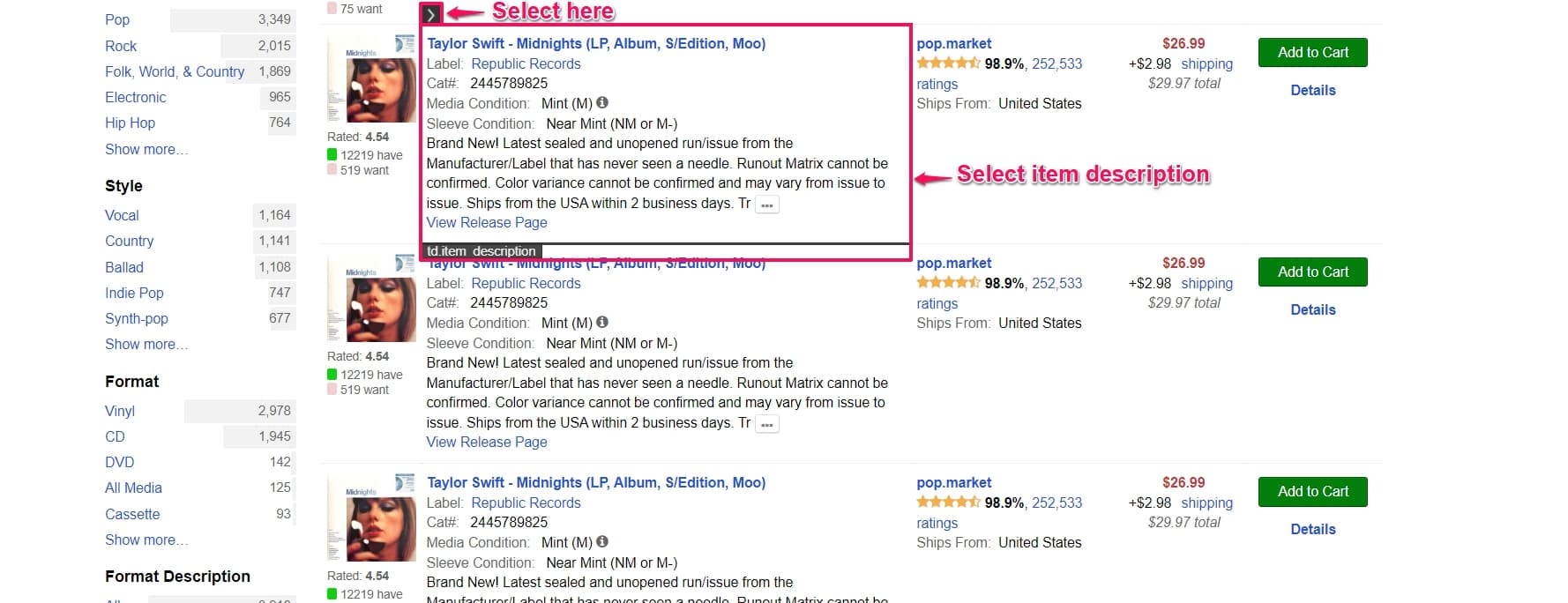Show more options under the Style filter
This screenshot has width=1568, height=603.
pos(146,344)
